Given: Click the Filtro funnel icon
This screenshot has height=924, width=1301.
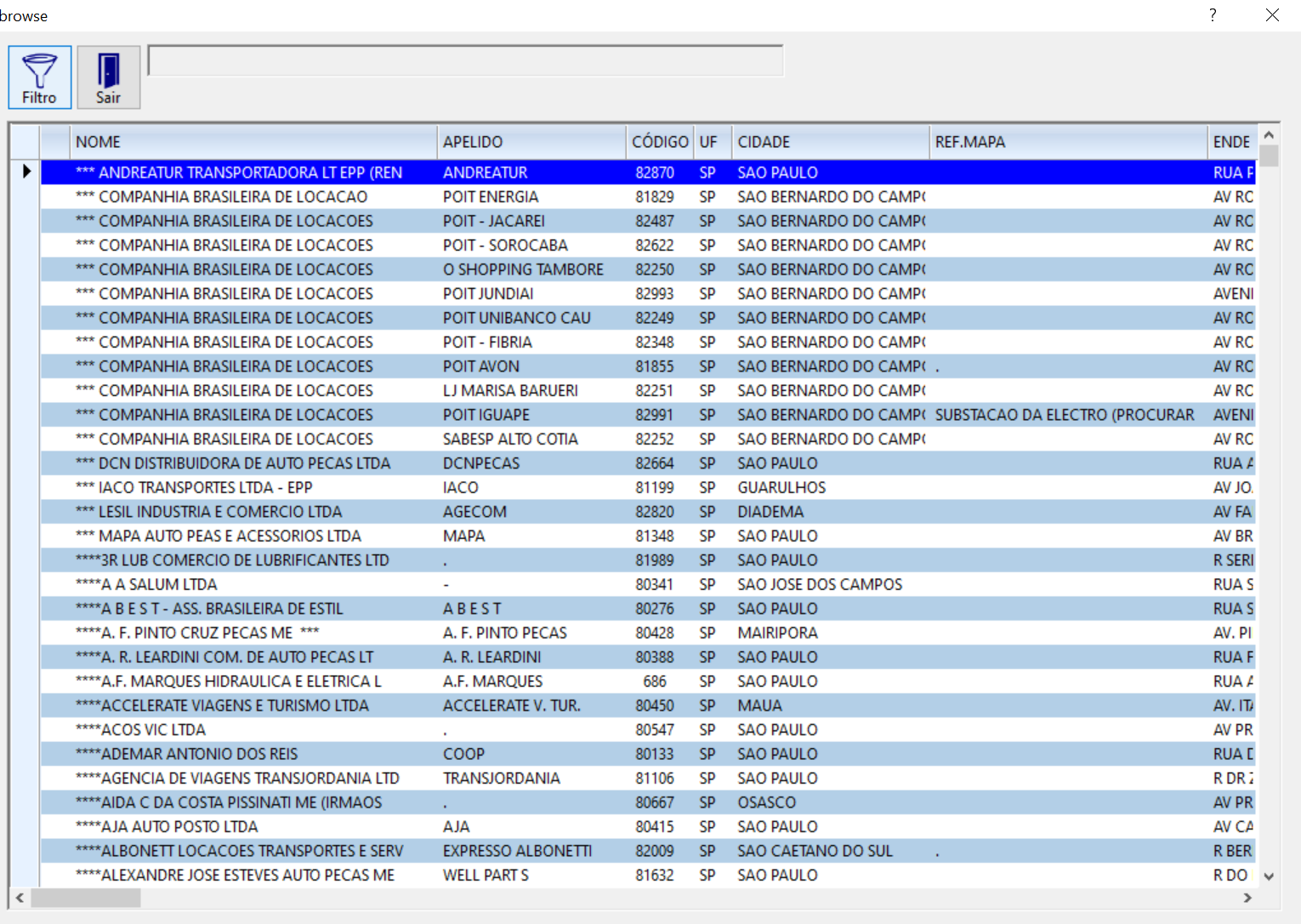Looking at the screenshot, I should click(x=39, y=71).
